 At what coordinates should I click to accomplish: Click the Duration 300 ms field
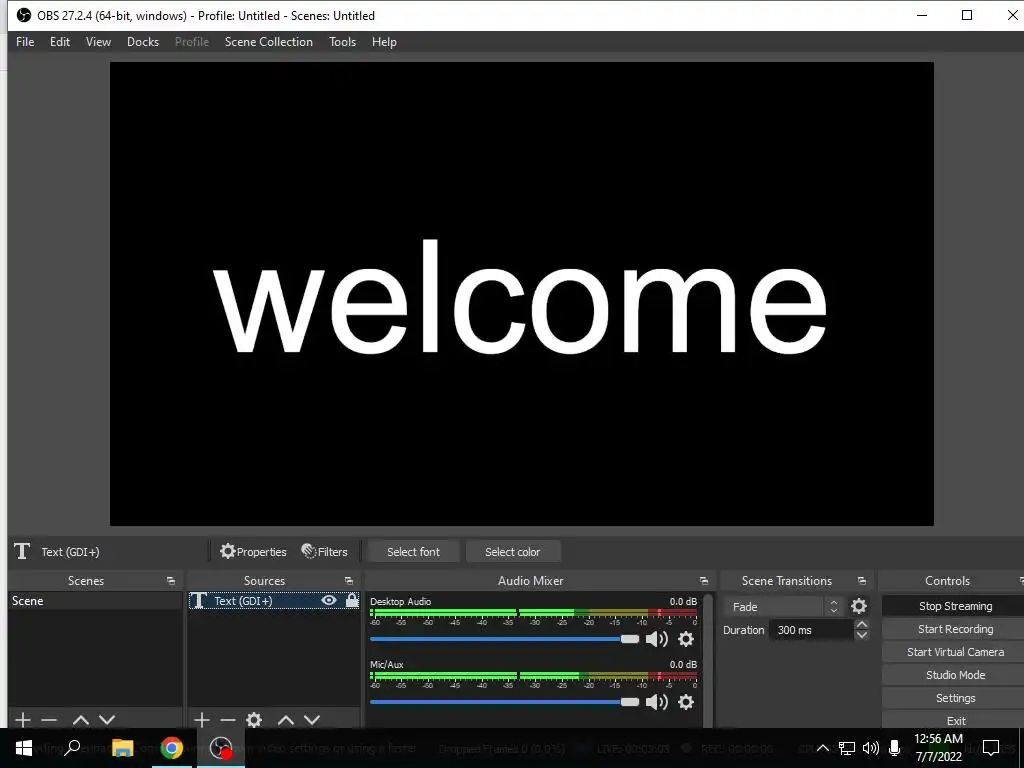point(811,630)
